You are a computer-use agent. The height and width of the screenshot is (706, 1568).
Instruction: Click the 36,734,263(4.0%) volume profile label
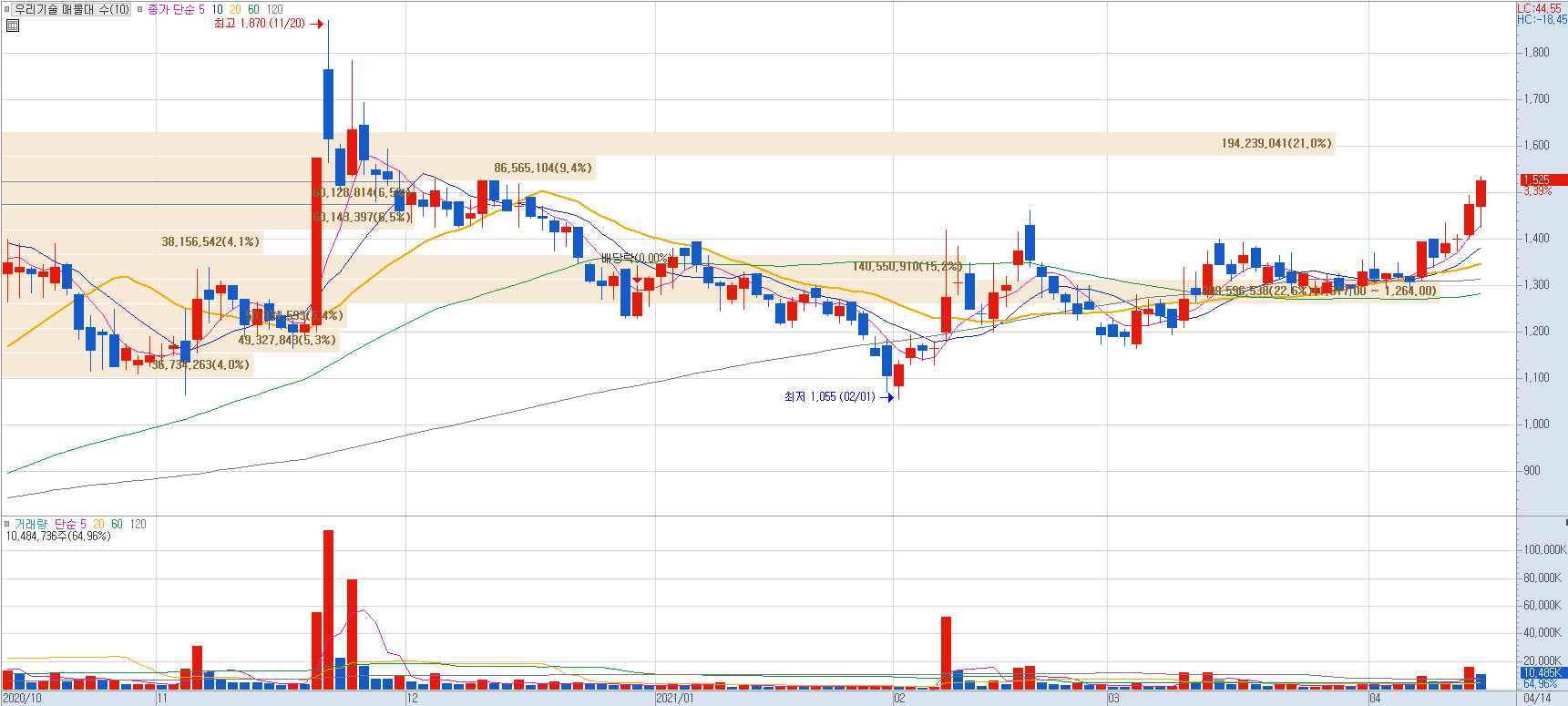tap(200, 364)
